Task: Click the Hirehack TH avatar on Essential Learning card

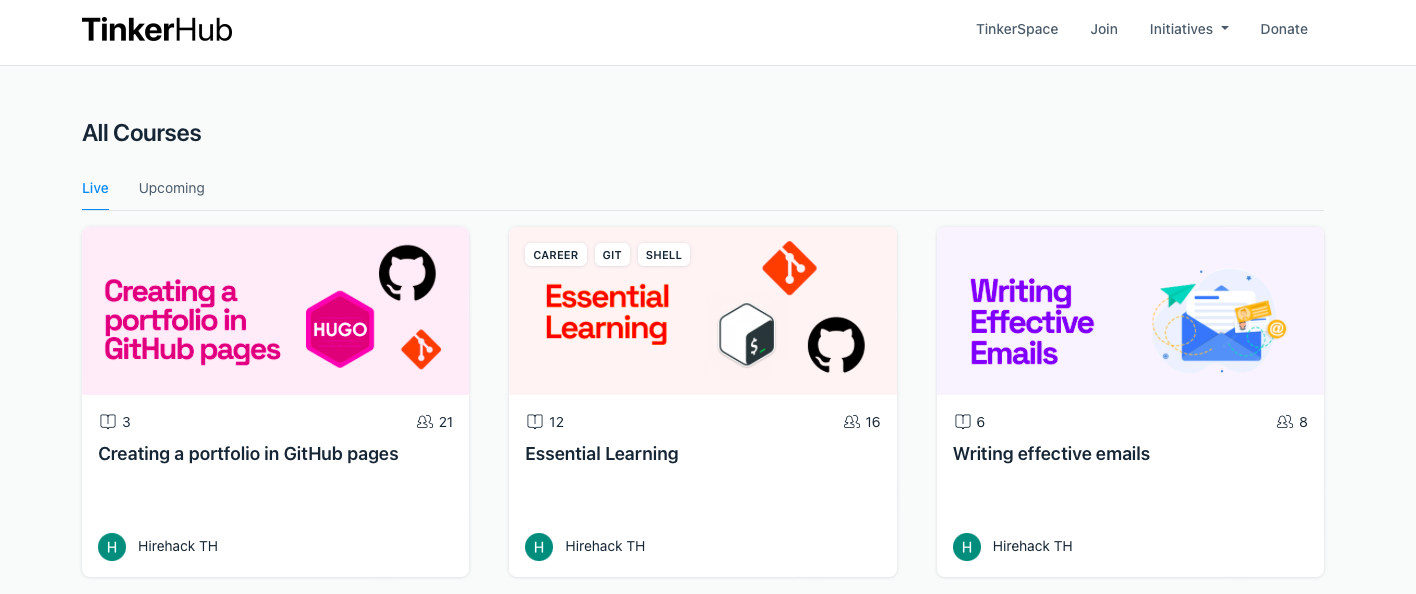Action: (539, 547)
